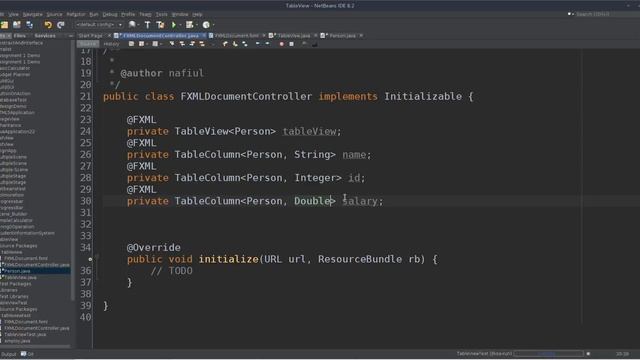Expand the Profile Project dropdown arrow
Viewport: 640px width, 360px height.
(213, 25)
